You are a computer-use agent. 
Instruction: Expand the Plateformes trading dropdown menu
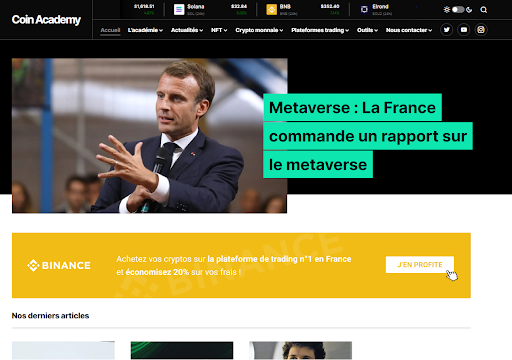point(320,30)
